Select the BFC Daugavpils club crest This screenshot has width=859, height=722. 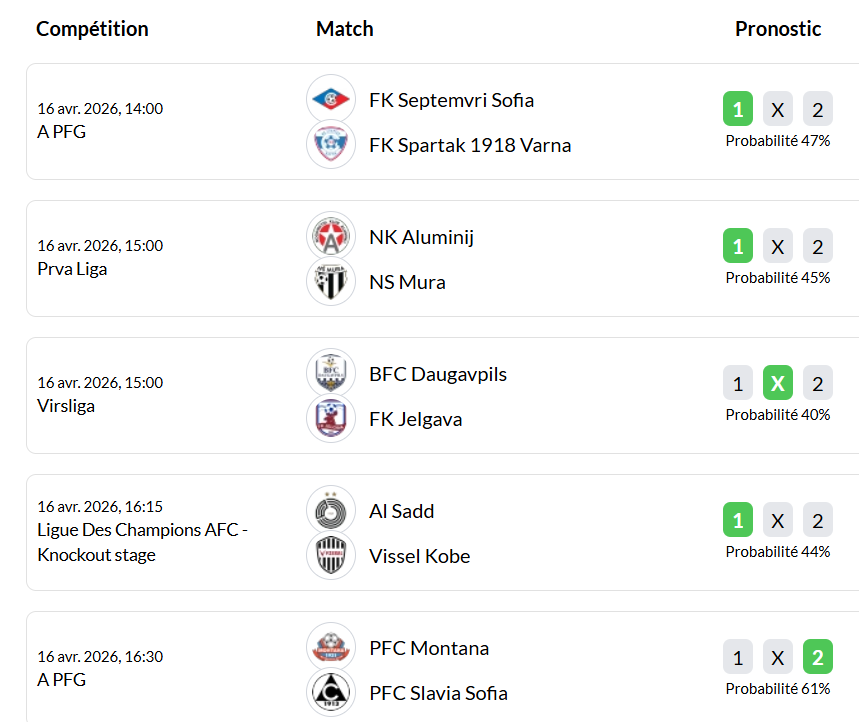click(x=331, y=373)
